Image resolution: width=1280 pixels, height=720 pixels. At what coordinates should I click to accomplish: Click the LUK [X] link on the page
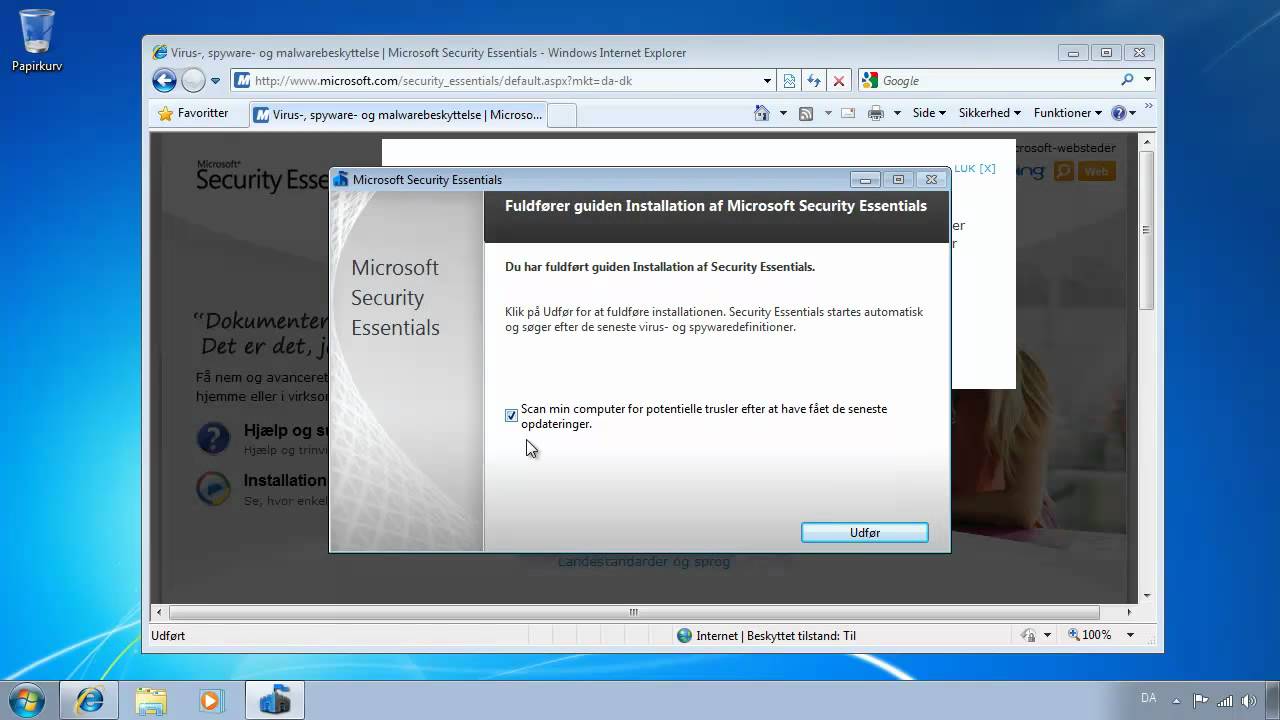tap(975, 168)
